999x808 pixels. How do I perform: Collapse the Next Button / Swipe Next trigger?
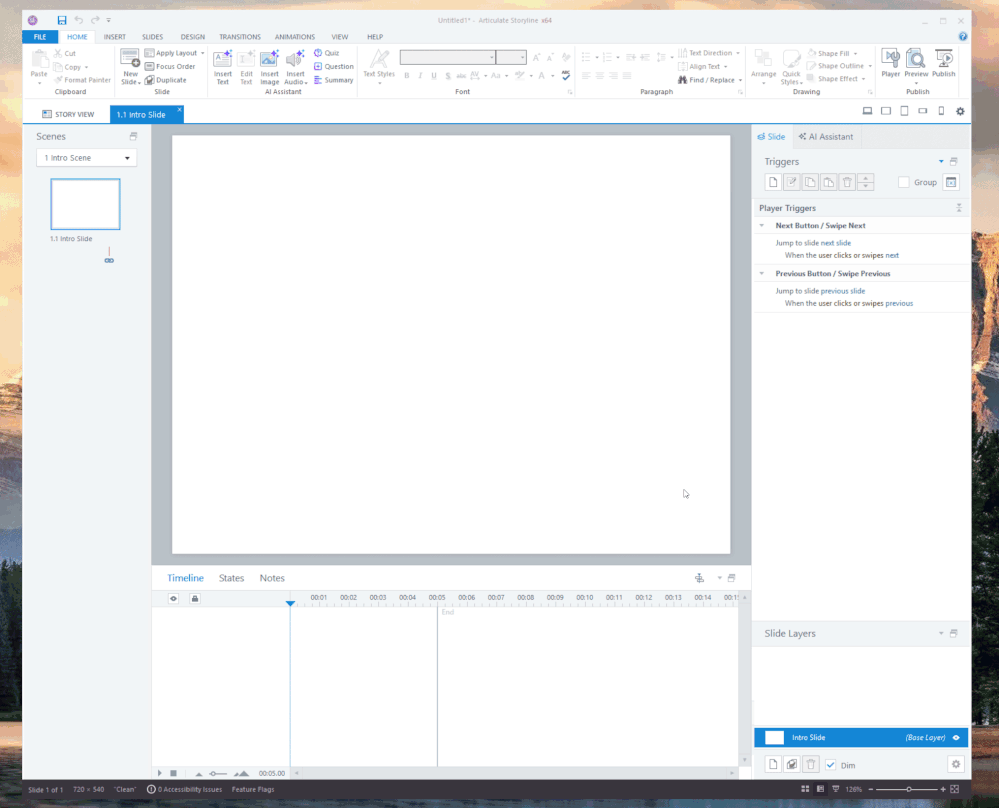pos(761,225)
